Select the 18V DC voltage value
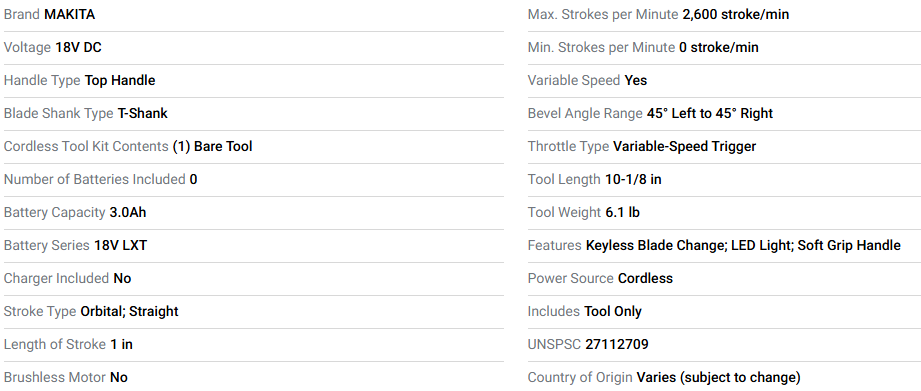The width and height of the screenshot is (921, 391). [78, 48]
